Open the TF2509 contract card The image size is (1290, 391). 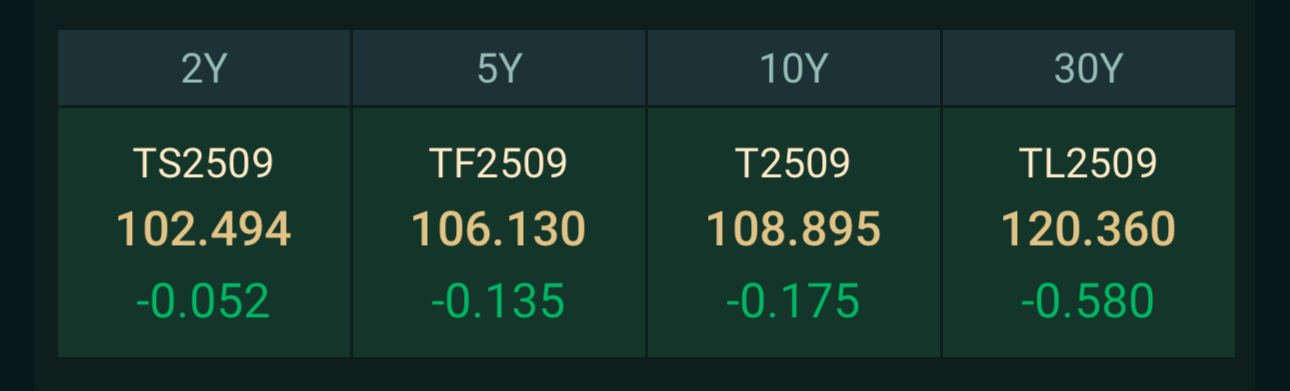(x=499, y=232)
